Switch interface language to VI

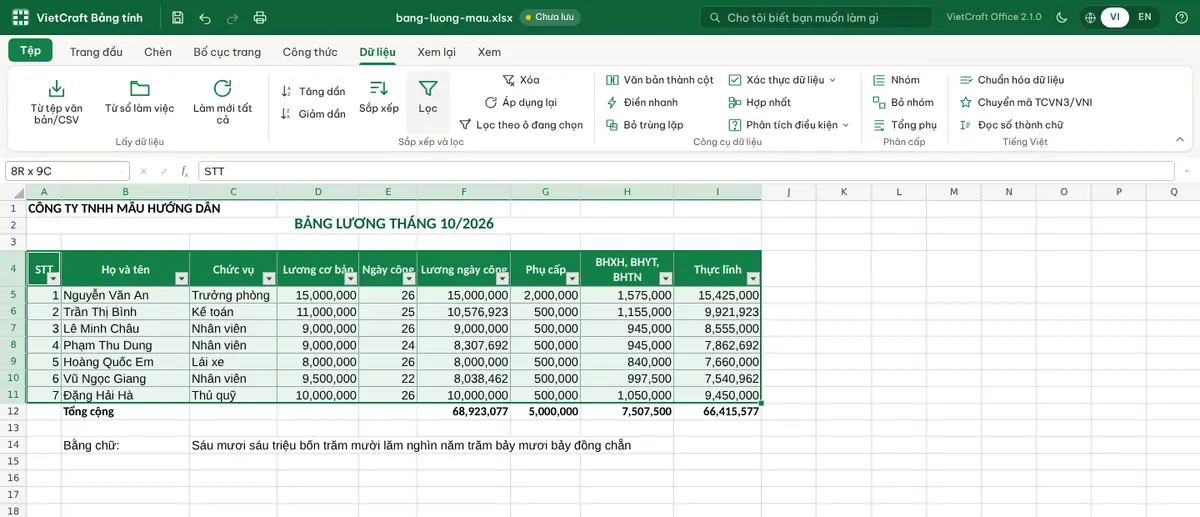(1114, 17)
